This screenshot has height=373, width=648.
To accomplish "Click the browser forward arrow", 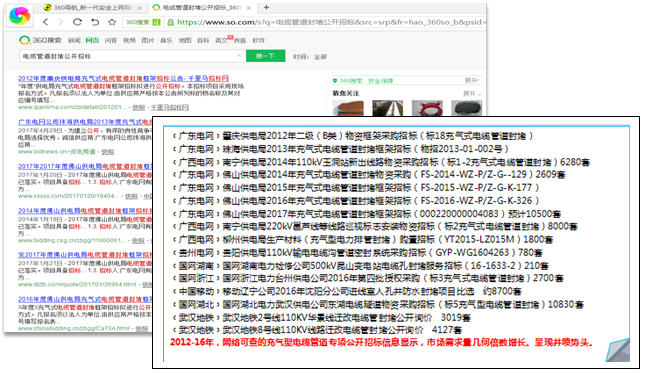I will coord(61,22).
